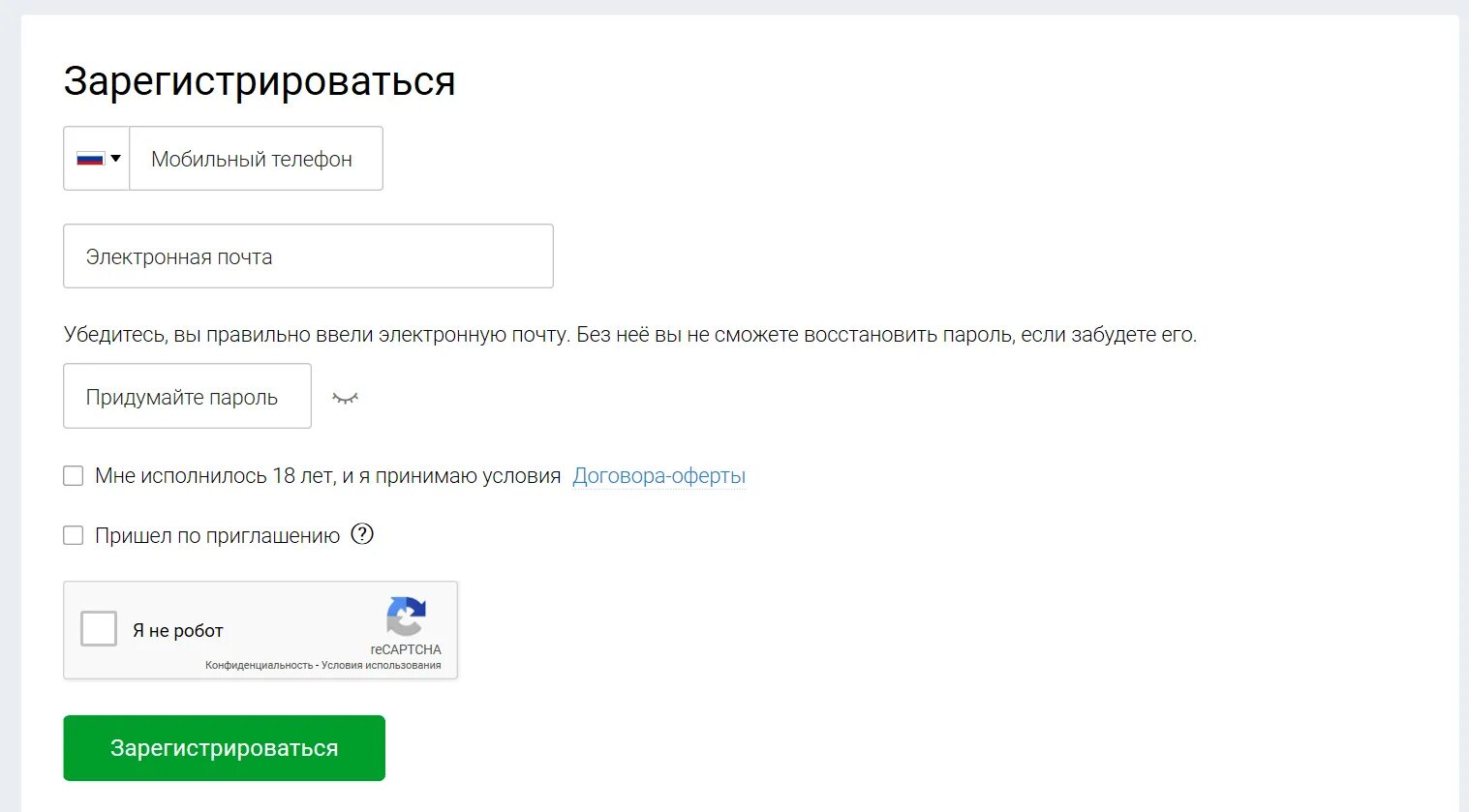Image resolution: width=1469 pixels, height=812 pixels.
Task: Click the "Придумайте пароль" password field
Action: click(x=186, y=396)
